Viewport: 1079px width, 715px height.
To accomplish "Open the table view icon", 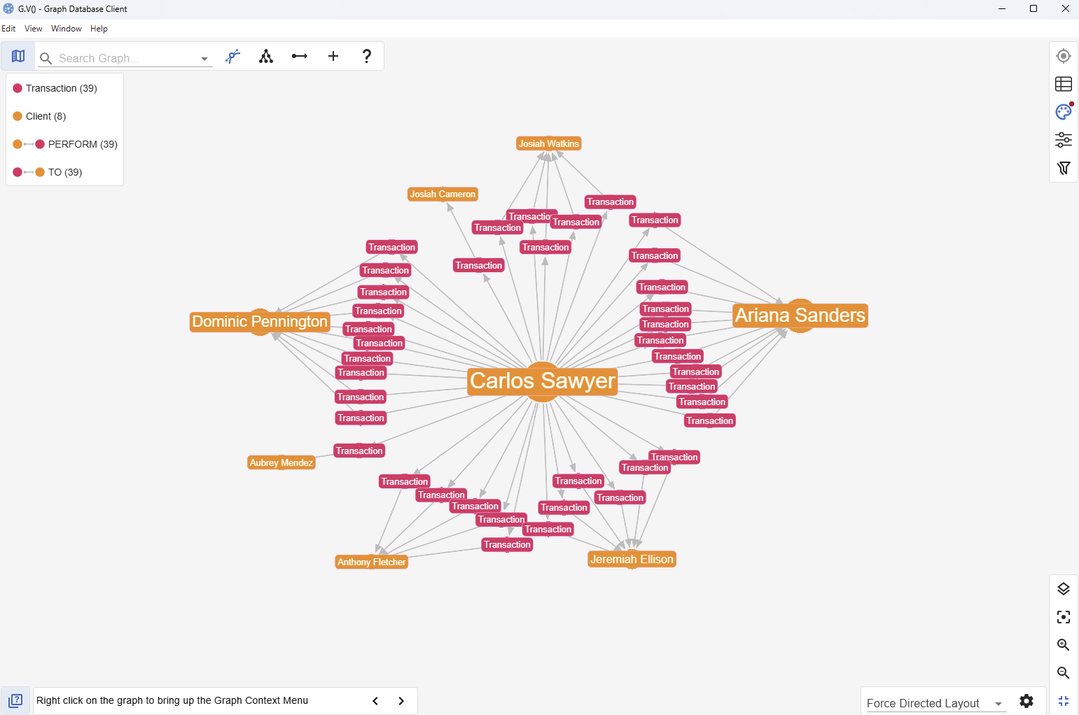I will (1063, 85).
